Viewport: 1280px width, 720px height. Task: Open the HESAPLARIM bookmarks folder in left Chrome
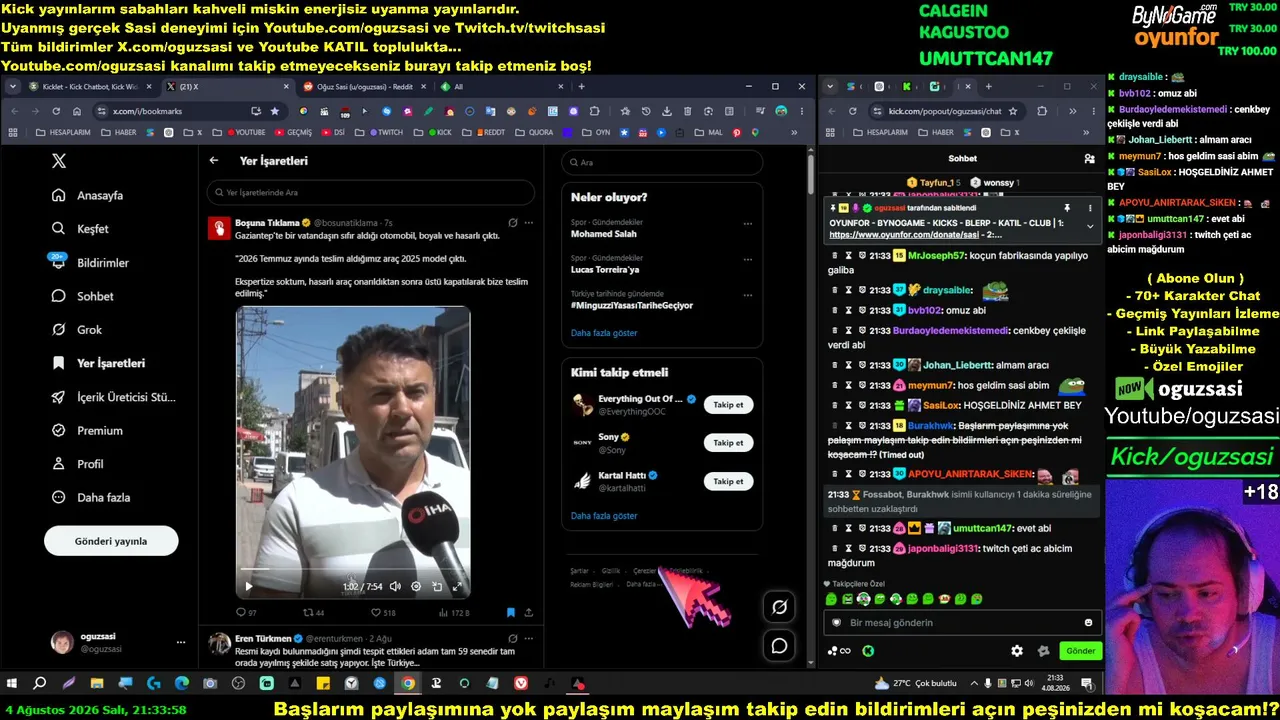click(63, 132)
